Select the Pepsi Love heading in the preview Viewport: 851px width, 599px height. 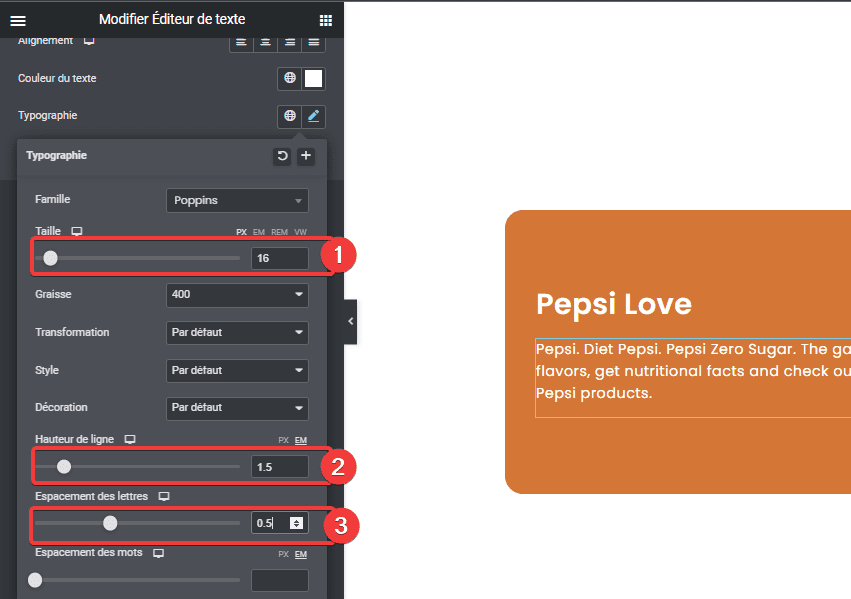614,304
